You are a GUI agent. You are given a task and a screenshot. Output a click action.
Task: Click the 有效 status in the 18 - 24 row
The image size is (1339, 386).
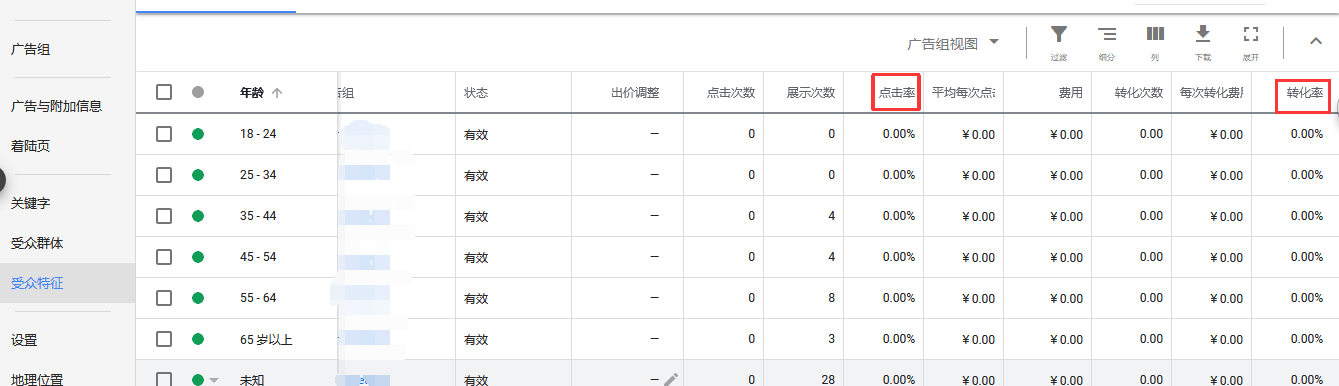(x=476, y=134)
